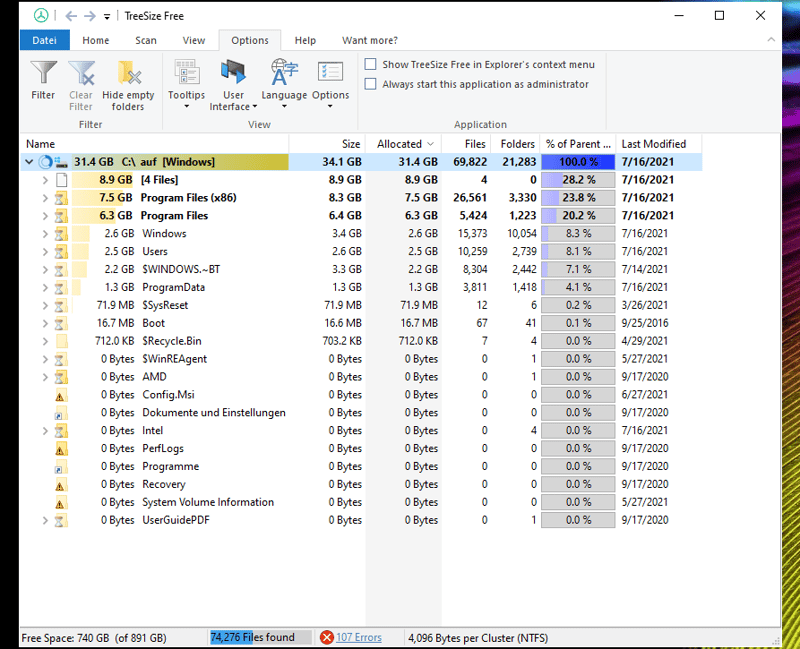
Task: Click the folder icon next to Windows
Action: point(61,234)
